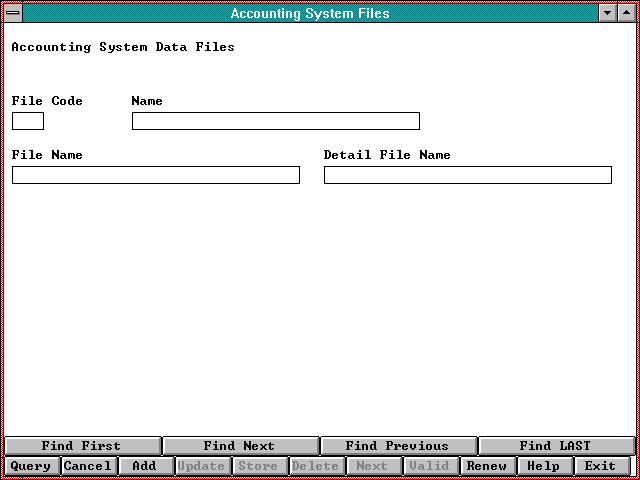The image size is (640, 480).
Task: Jump to last record with Find LAST
Action: [555, 446]
